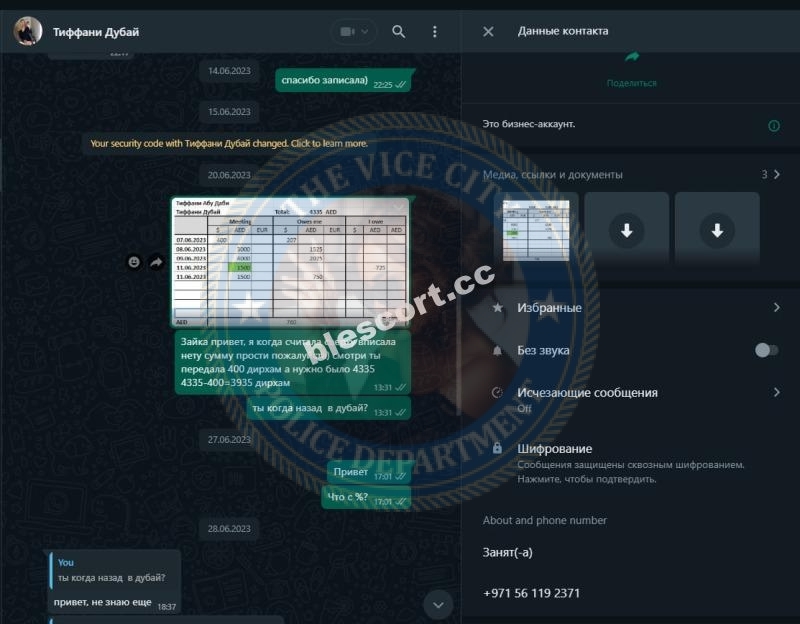Click the bell icon beside Без звука
Viewport: 800px width, 624px height.
click(x=497, y=350)
